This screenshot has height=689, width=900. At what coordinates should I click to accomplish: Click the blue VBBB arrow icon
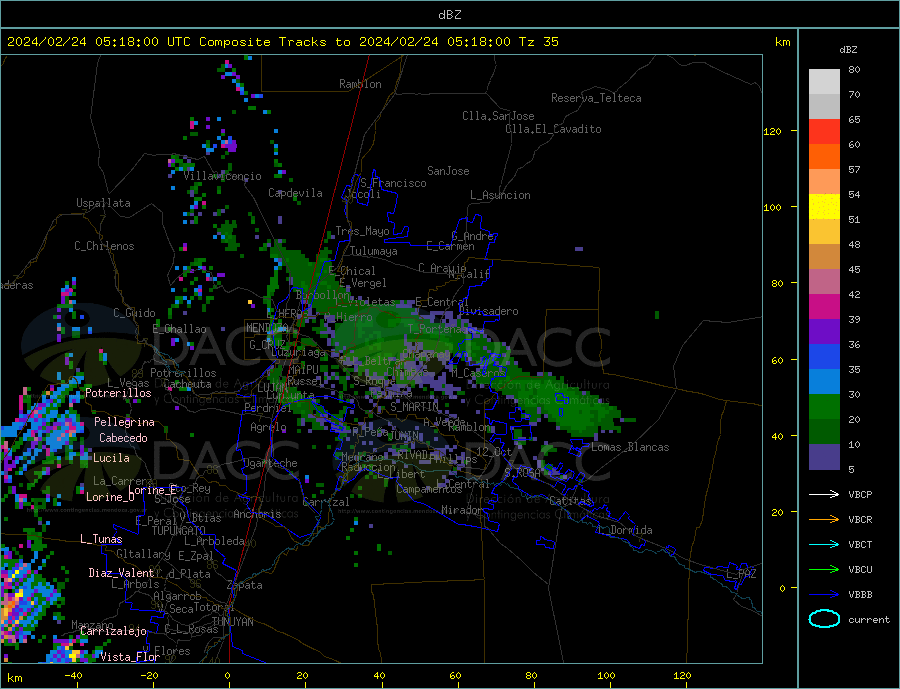[824, 594]
